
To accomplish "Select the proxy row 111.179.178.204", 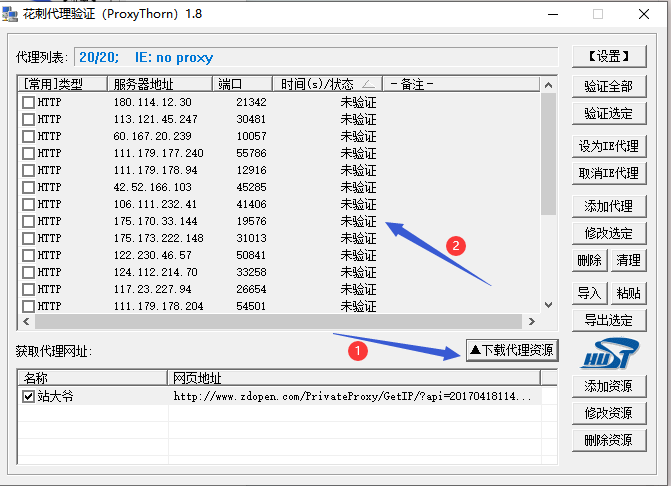I will [158, 306].
